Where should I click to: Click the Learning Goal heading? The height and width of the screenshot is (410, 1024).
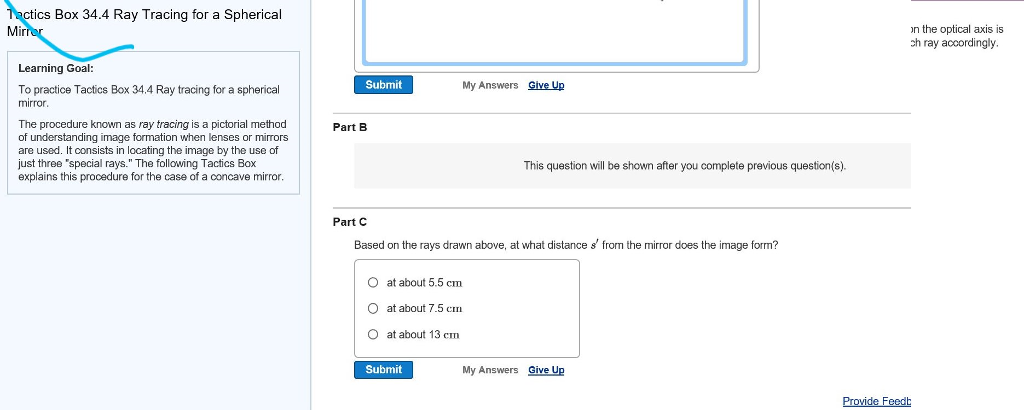(x=56, y=69)
